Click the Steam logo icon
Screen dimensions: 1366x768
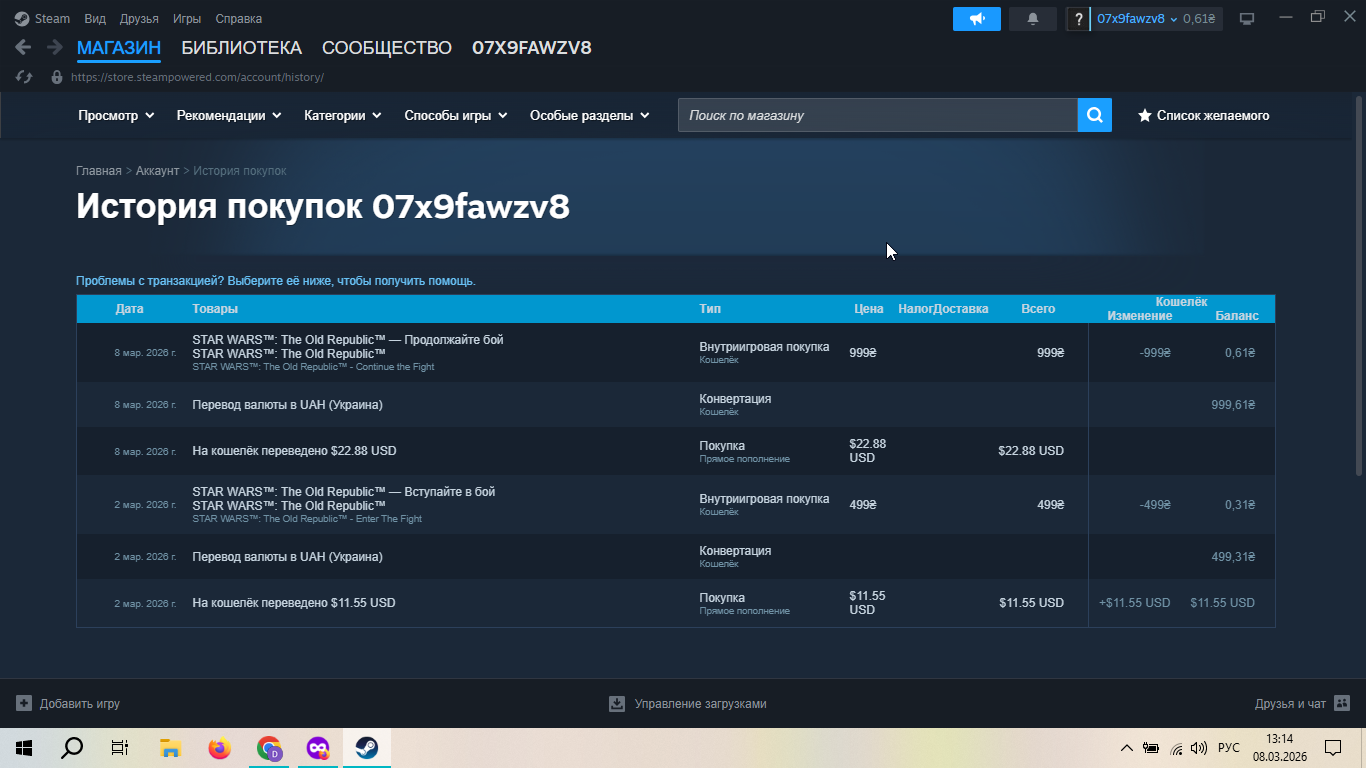click(22, 18)
